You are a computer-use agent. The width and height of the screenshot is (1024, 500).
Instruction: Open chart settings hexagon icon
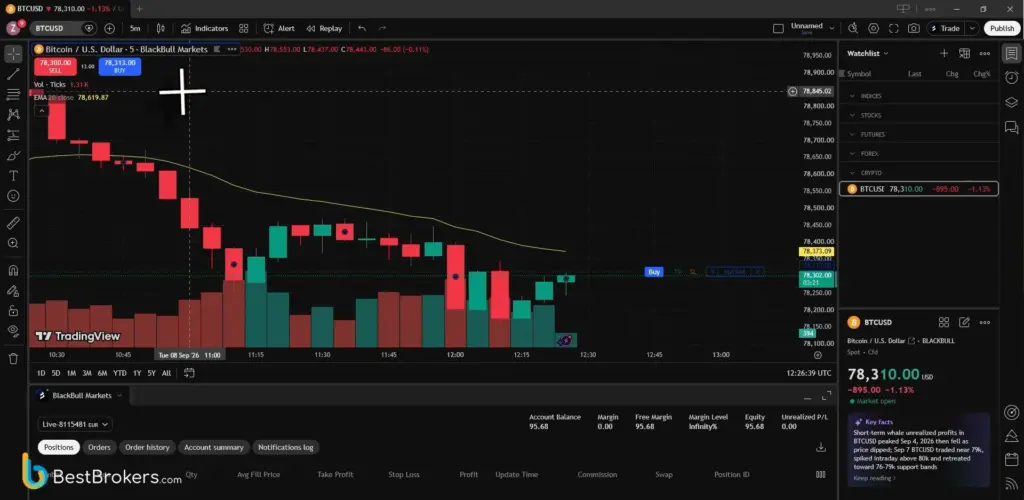tap(874, 29)
